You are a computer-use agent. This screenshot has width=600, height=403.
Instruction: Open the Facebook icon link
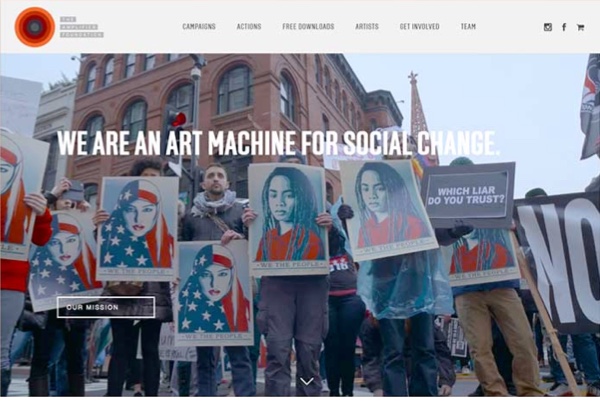(x=564, y=27)
